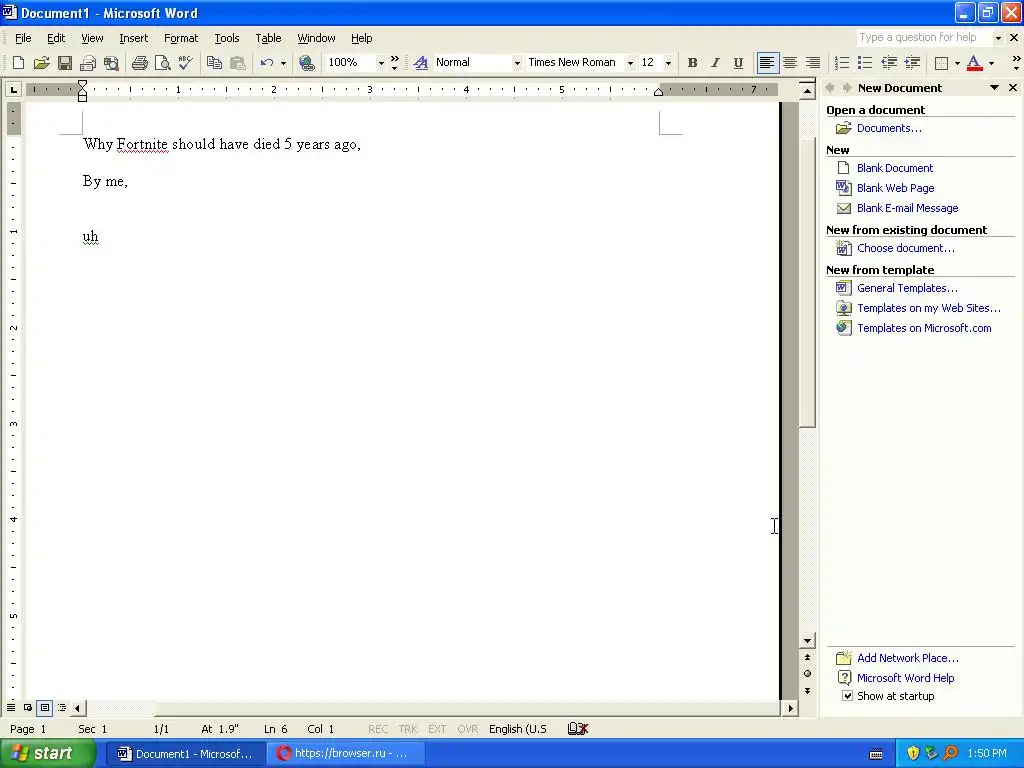Undo the last action
This screenshot has height=768, width=1024.
[266, 63]
